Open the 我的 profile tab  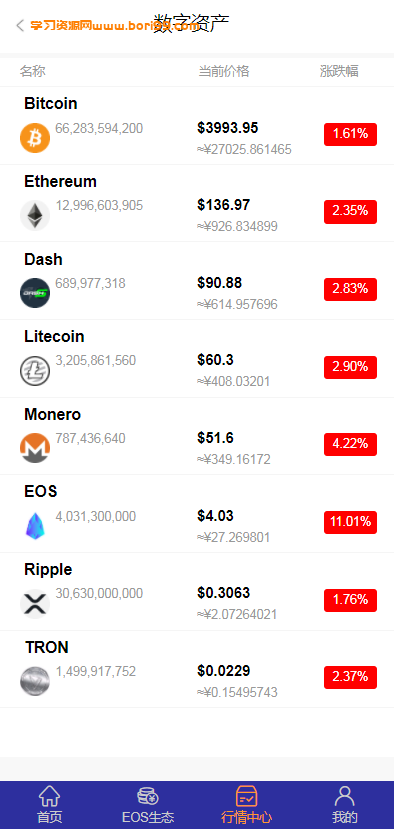(x=345, y=805)
